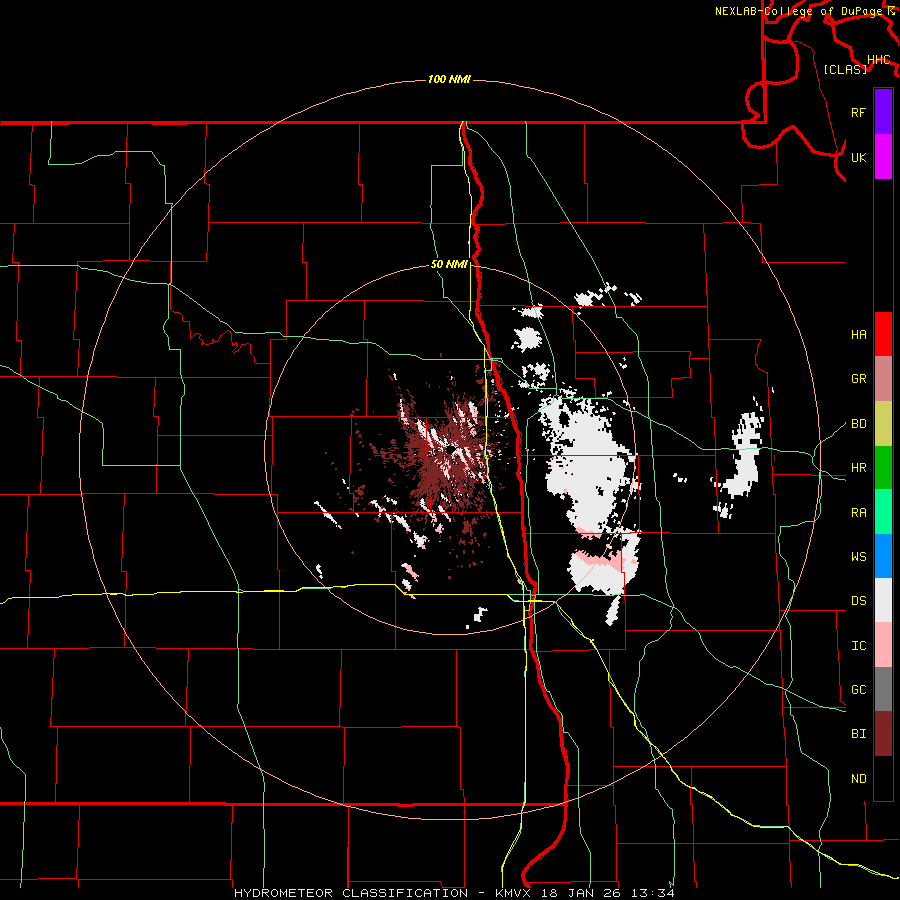Click the ND black legend swatch
The width and height of the screenshot is (900, 900).
pyautogui.click(x=883, y=778)
